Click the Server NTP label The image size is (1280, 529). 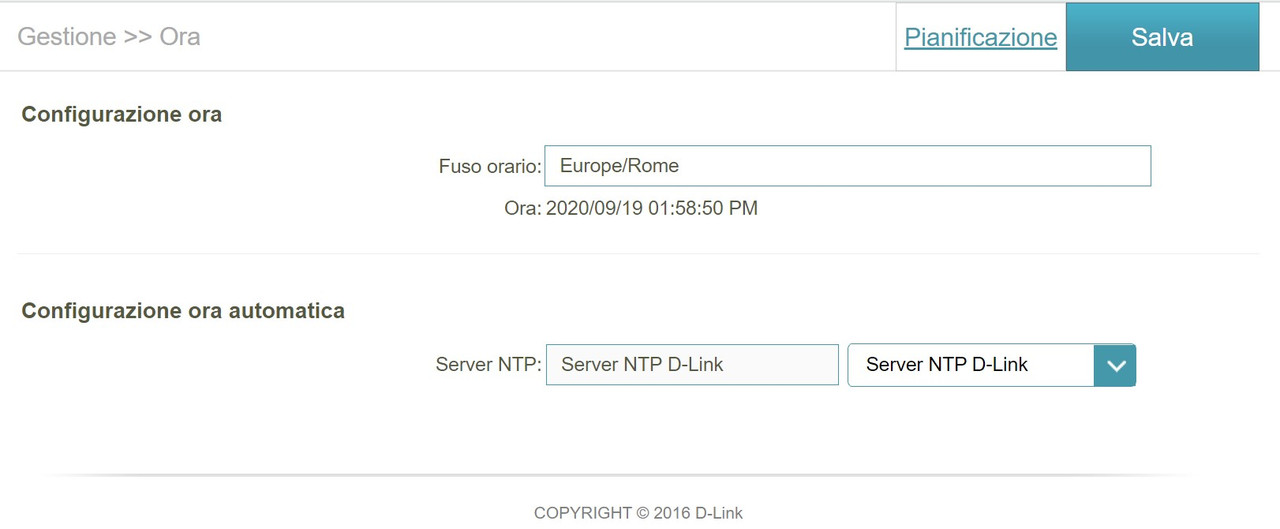[x=488, y=365]
